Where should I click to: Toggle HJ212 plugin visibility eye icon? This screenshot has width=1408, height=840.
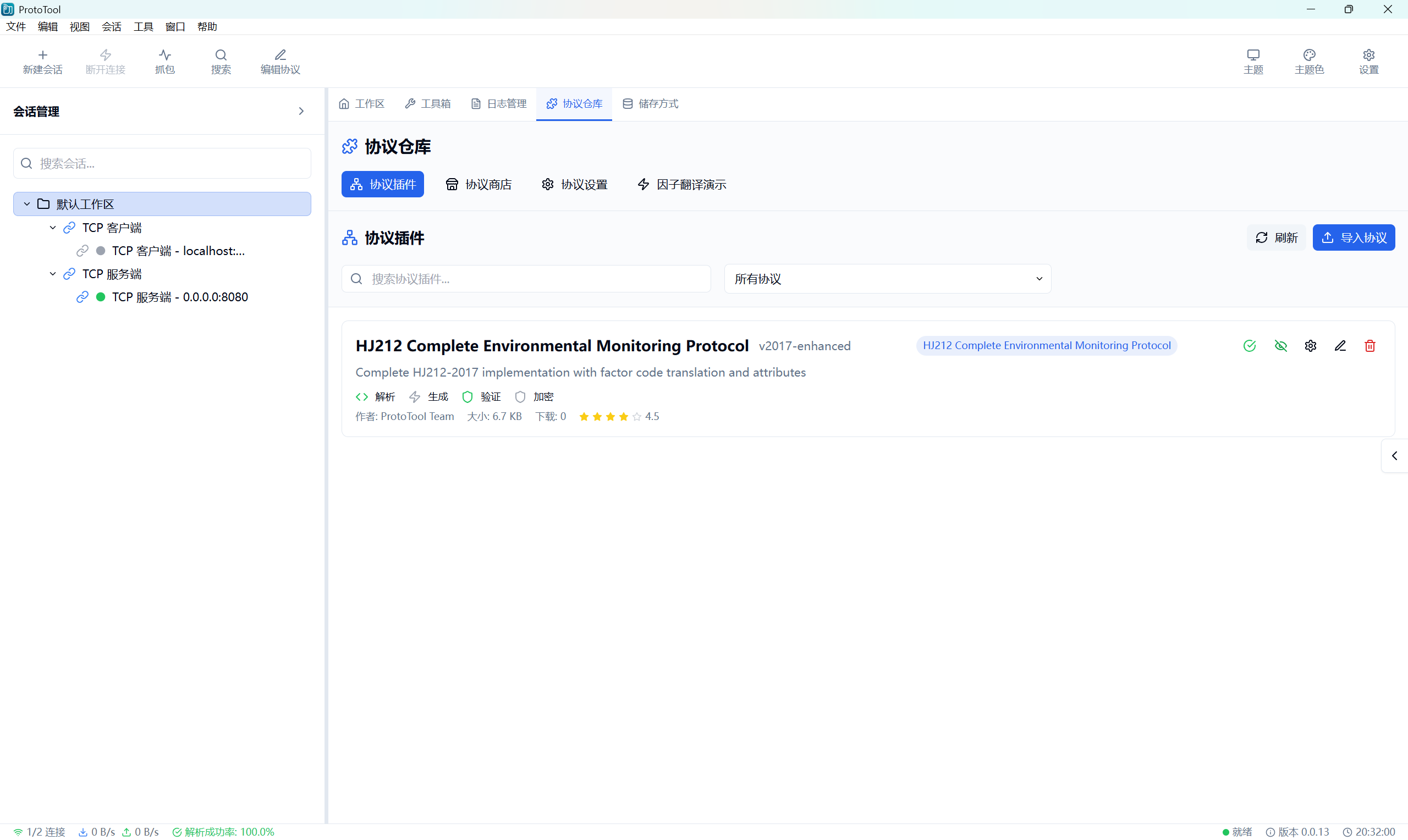pyautogui.click(x=1280, y=346)
